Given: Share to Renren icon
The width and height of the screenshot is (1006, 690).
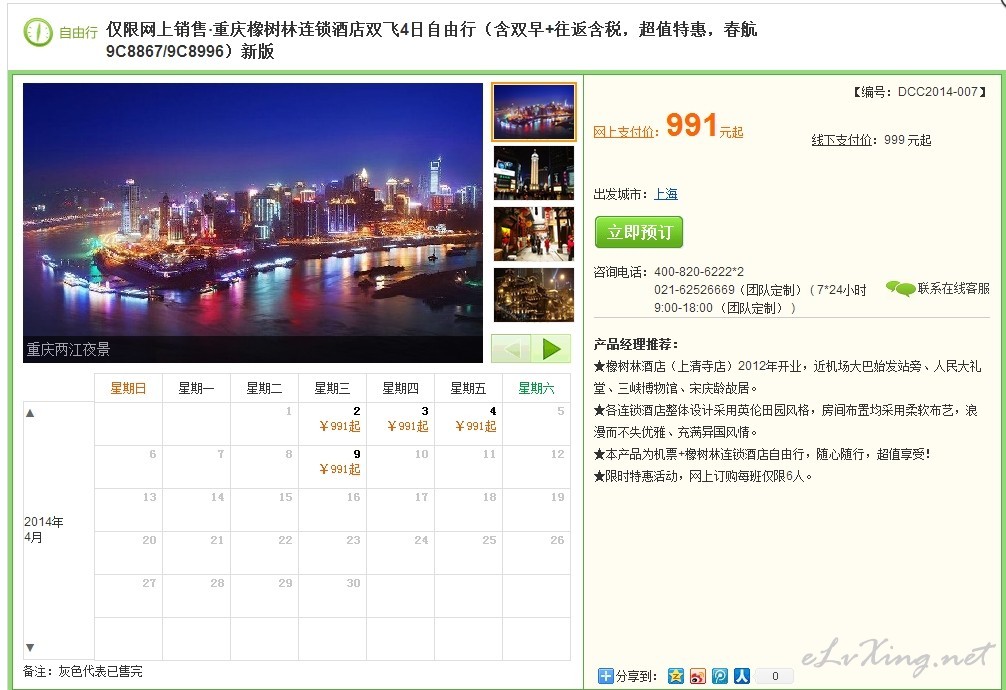Looking at the screenshot, I should click(x=742, y=676).
